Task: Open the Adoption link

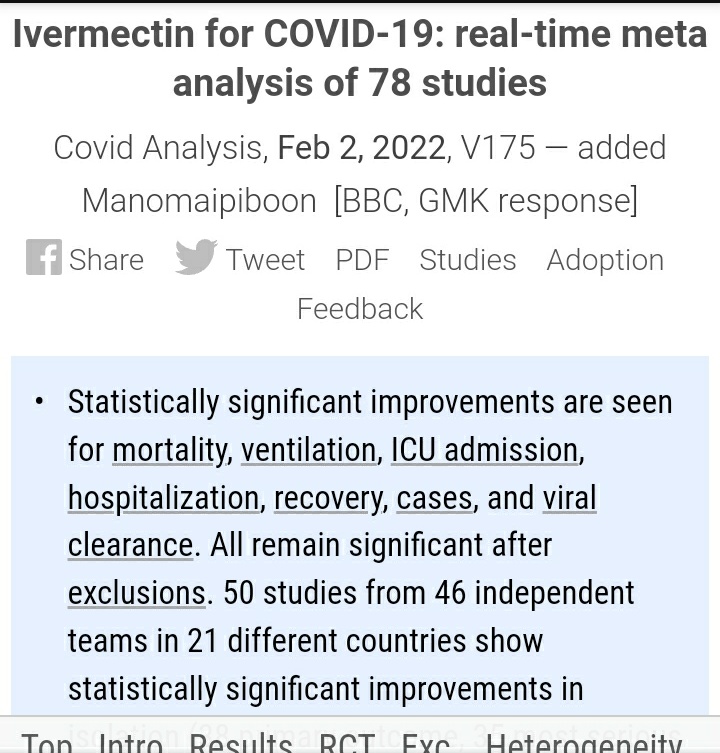Action: coord(605,260)
